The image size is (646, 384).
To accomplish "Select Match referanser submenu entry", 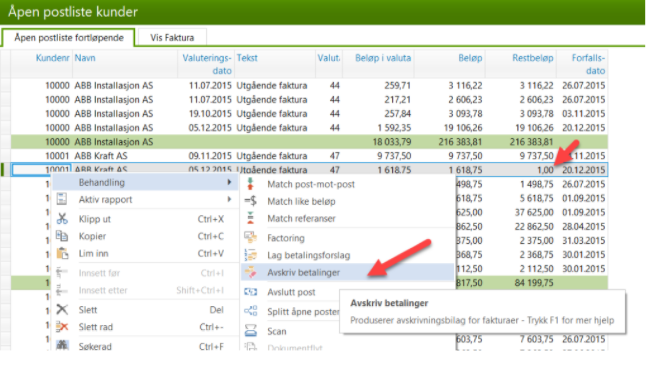I will click(347, 218).
